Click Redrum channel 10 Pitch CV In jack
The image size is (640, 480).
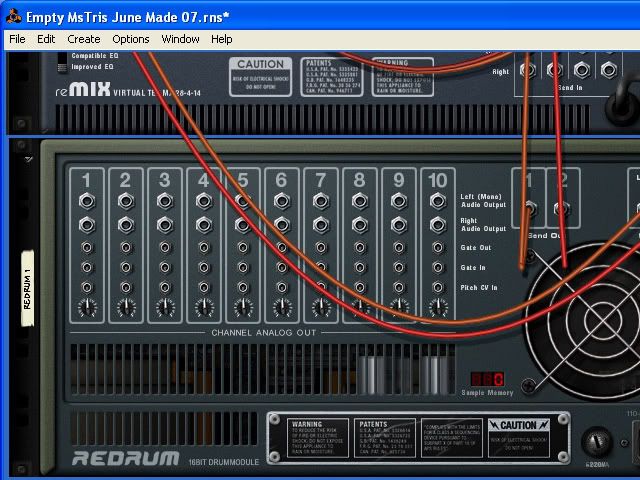click(438, 287)
